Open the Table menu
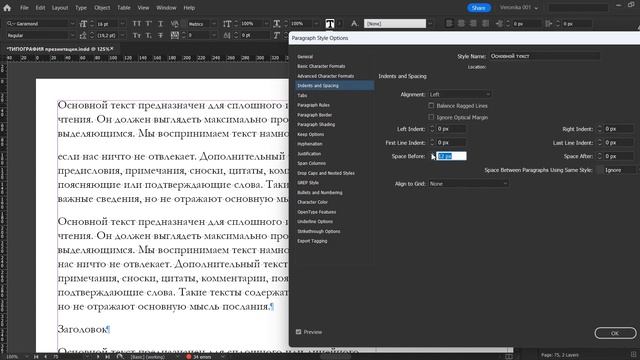Viewport: 640px width, 360px height. pos(124,8)
